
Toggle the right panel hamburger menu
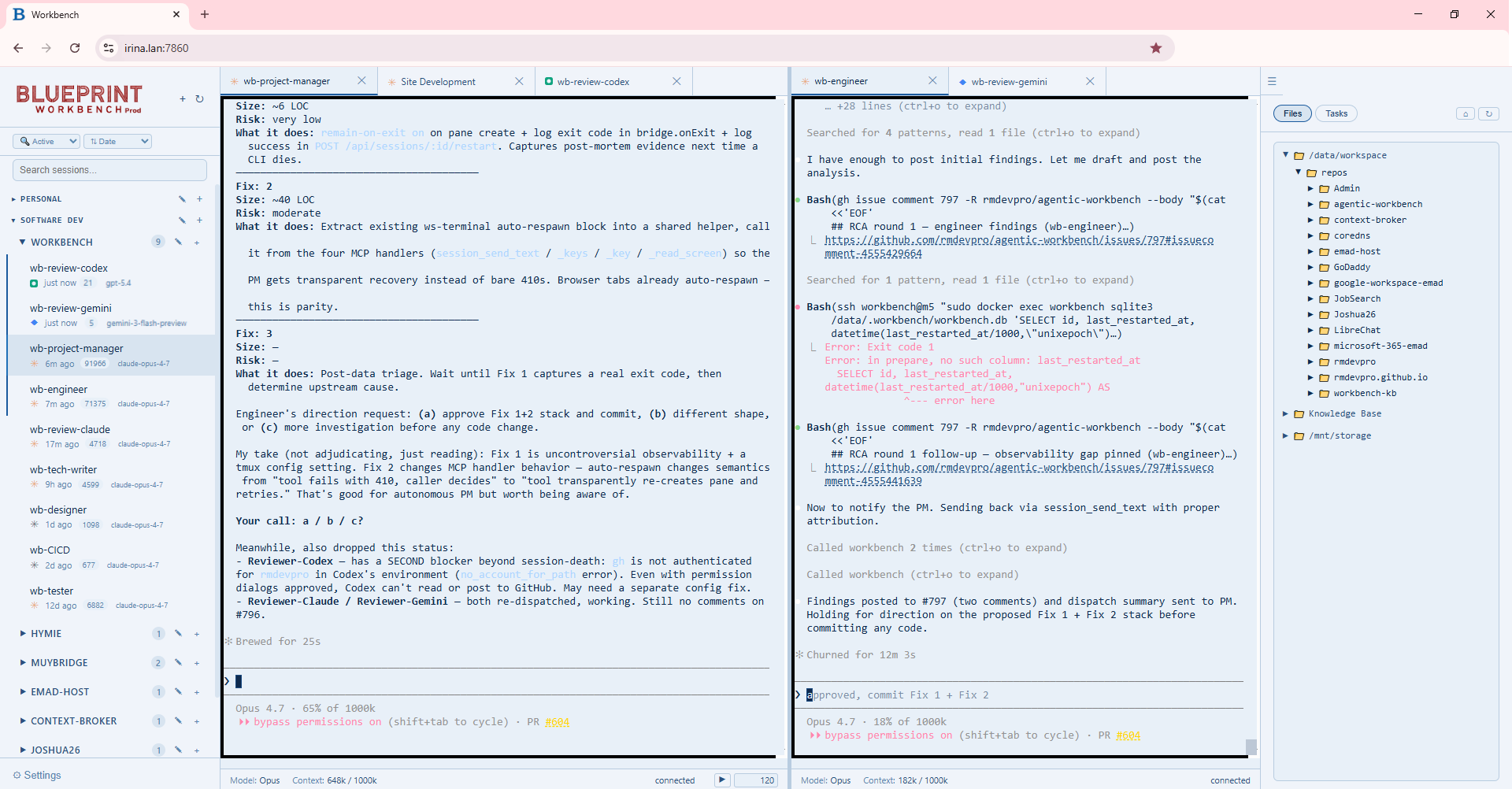1272,81
